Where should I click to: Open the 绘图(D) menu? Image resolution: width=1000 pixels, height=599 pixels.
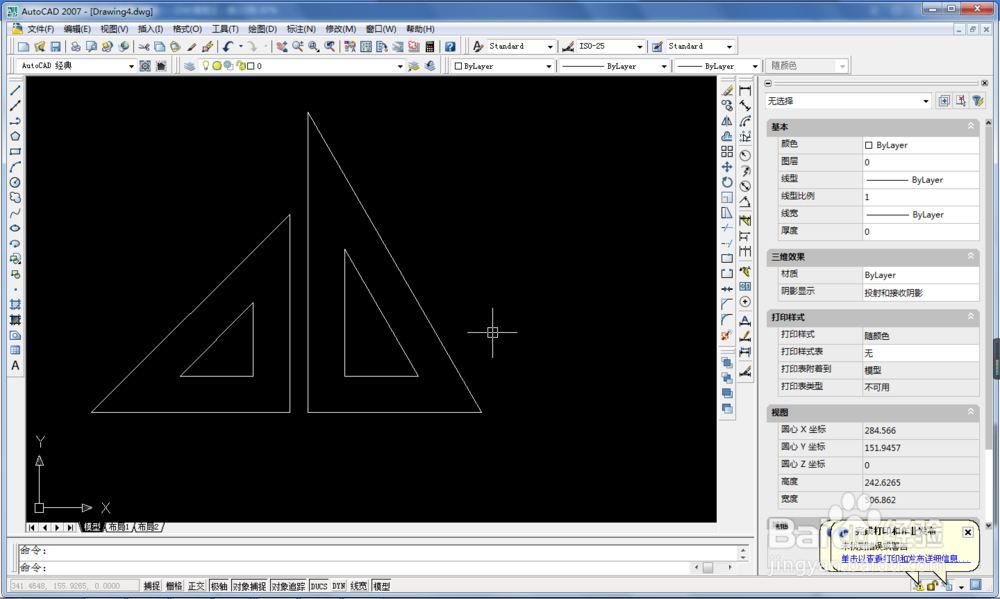(263, 29)
